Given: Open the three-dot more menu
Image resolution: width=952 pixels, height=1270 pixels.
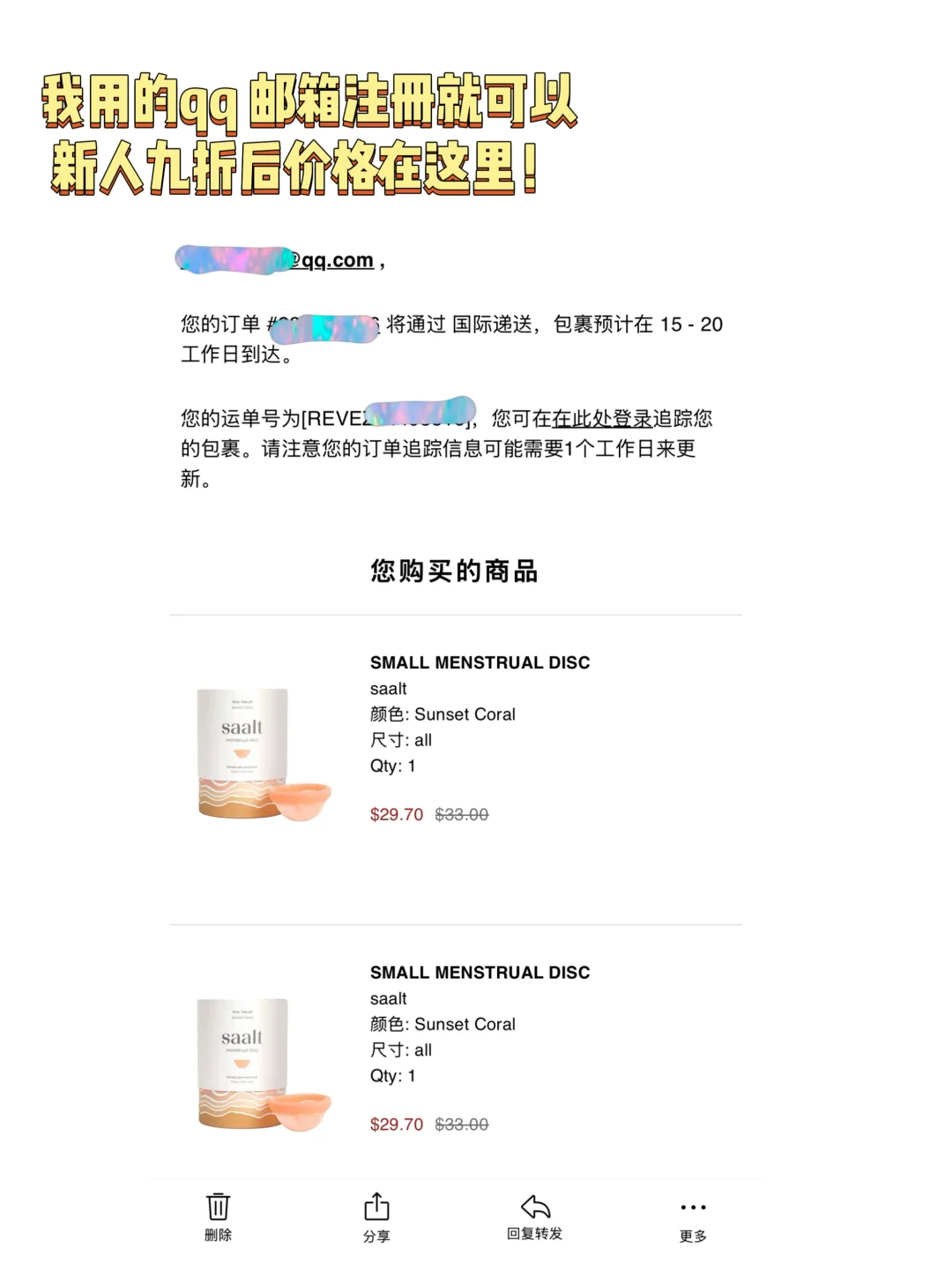Looking at the screenshot, I should tap(693, 1207).
